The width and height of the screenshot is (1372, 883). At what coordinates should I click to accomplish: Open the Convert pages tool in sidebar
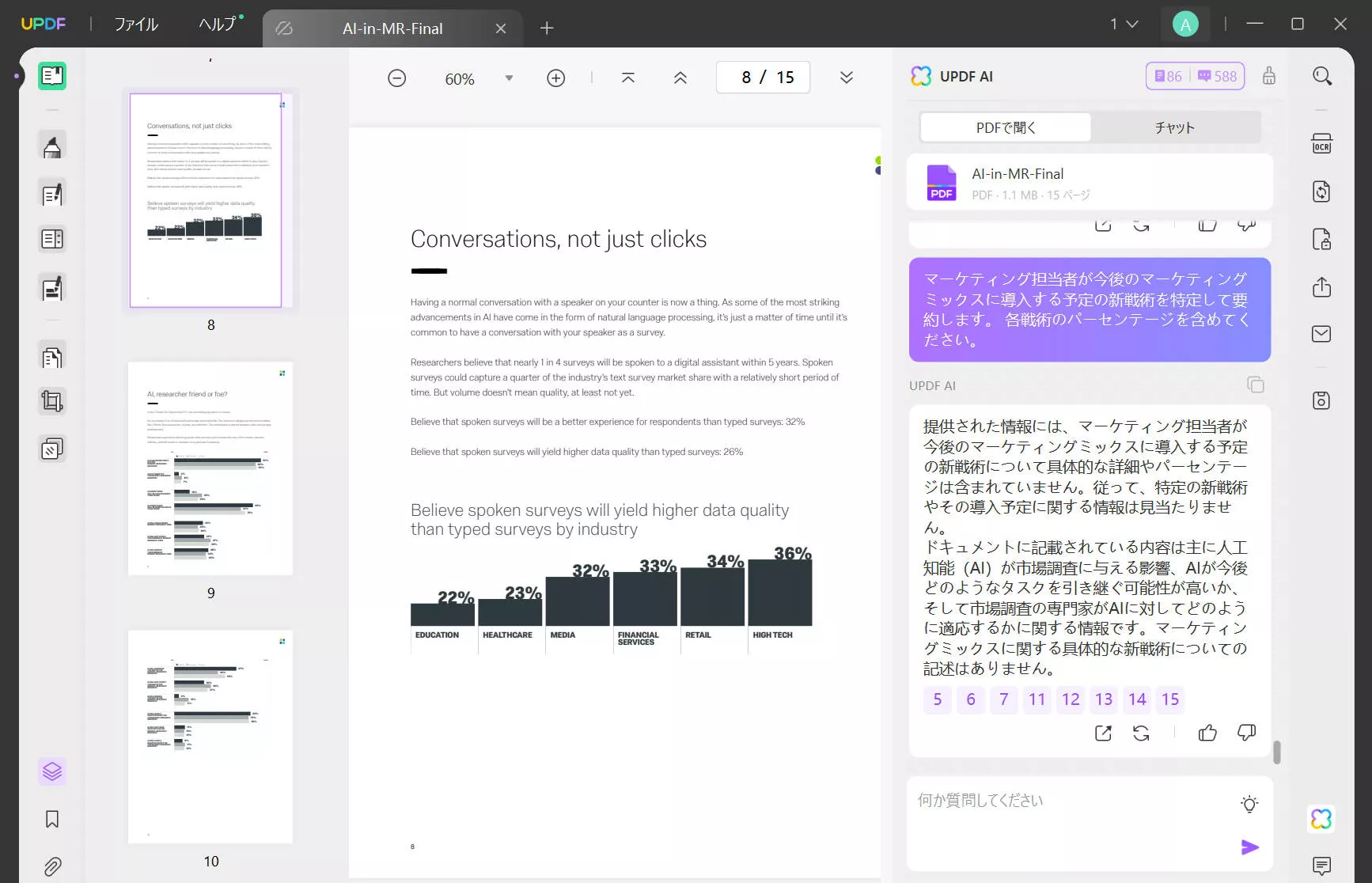[x=52, y=358]
